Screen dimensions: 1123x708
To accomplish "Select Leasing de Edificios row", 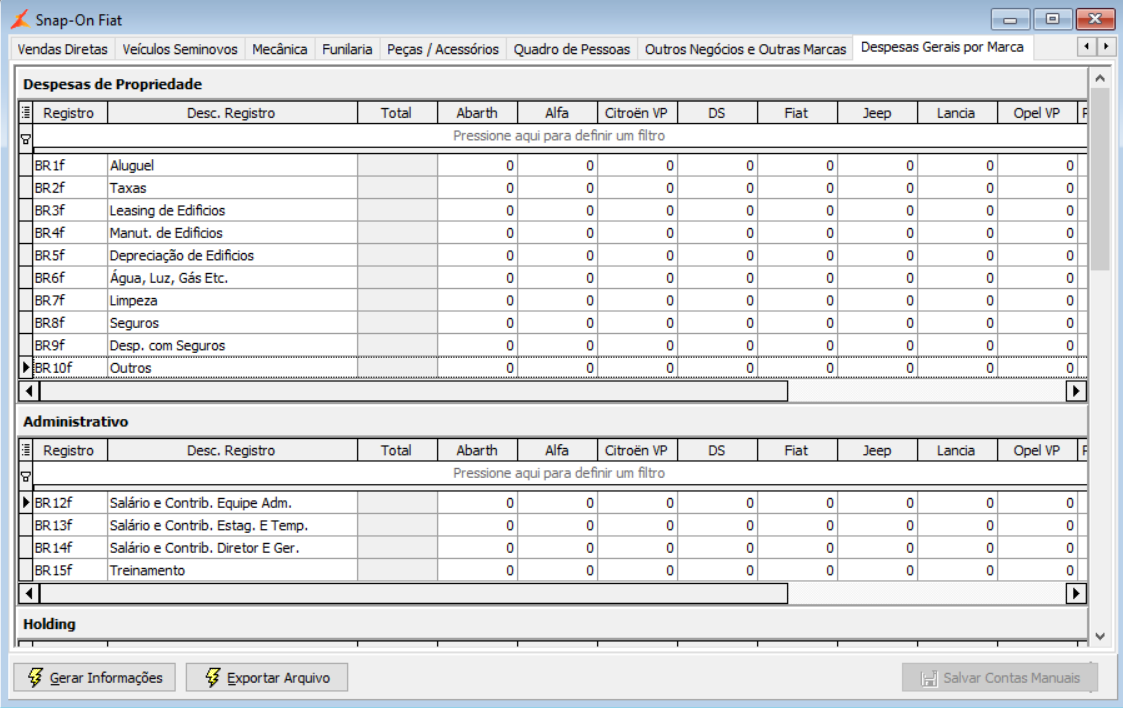I will tap(232, 210).
